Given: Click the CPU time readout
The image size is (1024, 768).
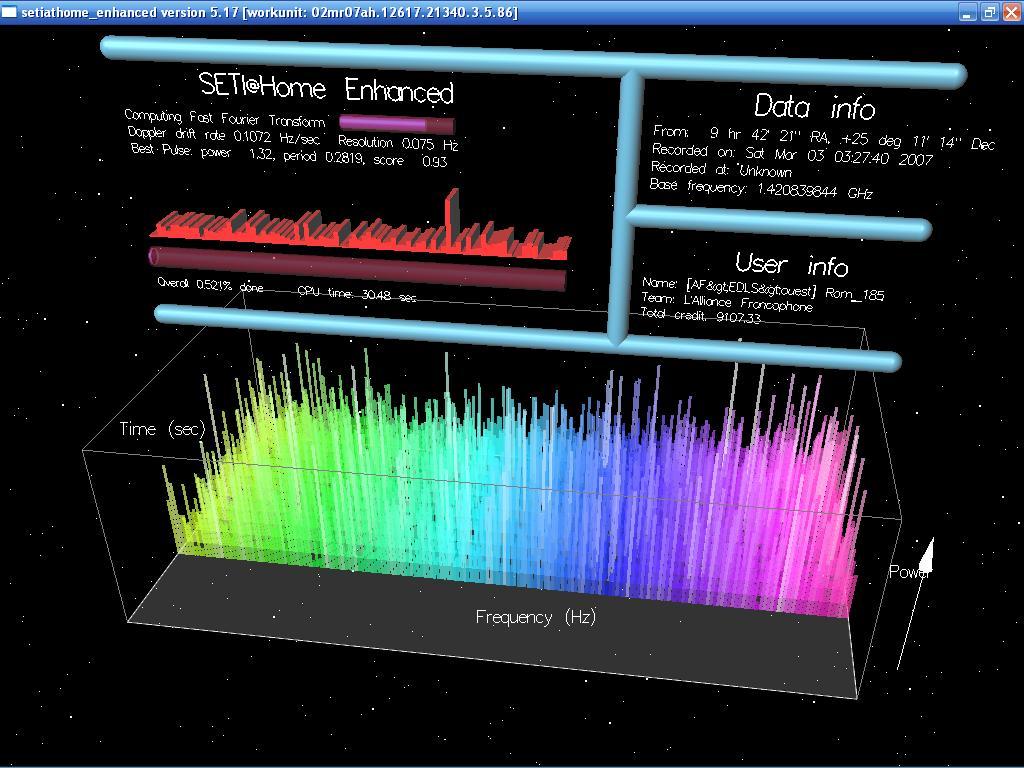Looking at the screenshot, I should coord(356,294).
